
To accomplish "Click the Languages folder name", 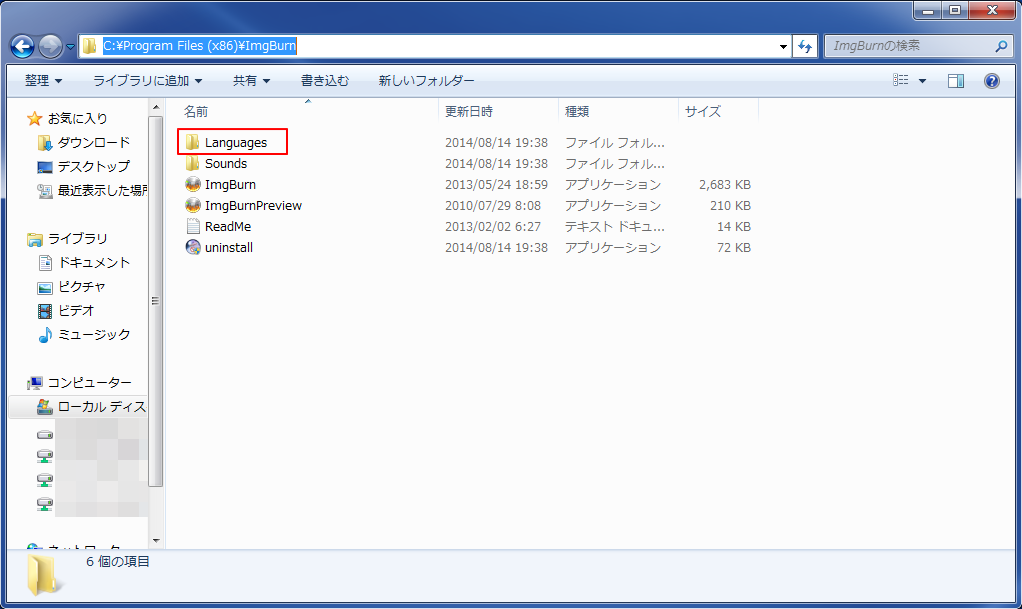I will pos(236,143).
